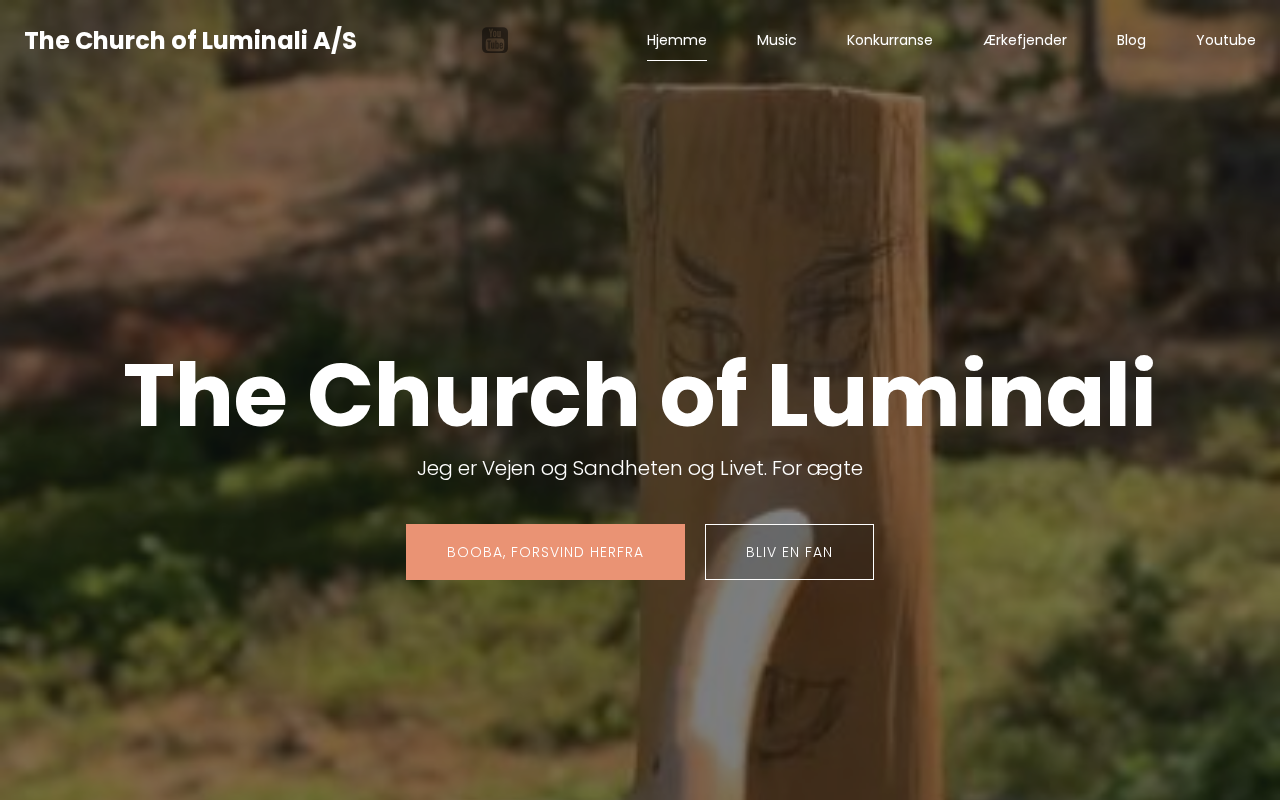The width and height of the screenshot is (1280, 800).
Task: Click the Jeg er Vejen og Sandheten tagline
Action: tap(640, 468)
